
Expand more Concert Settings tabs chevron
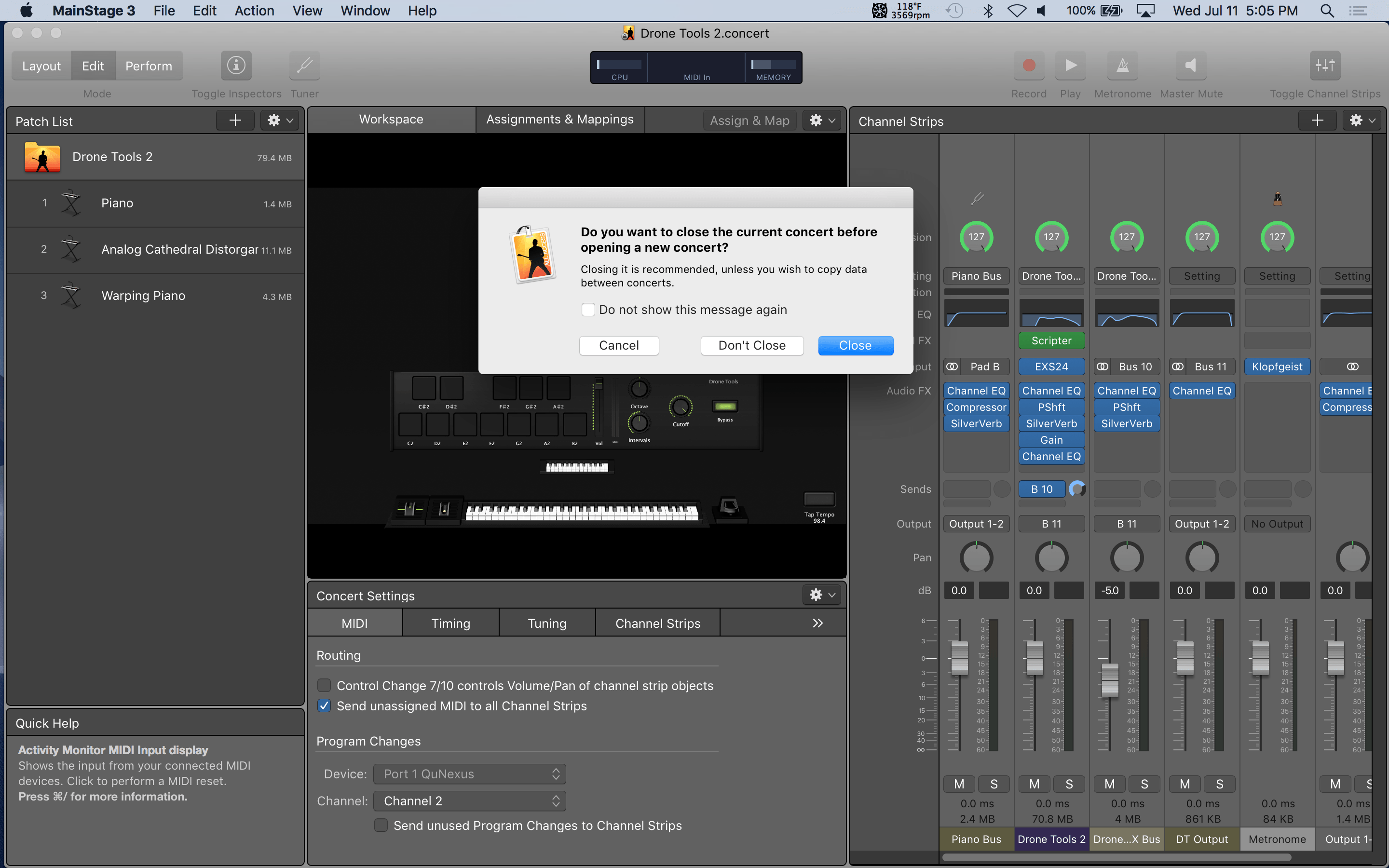[x=817, y=623]
